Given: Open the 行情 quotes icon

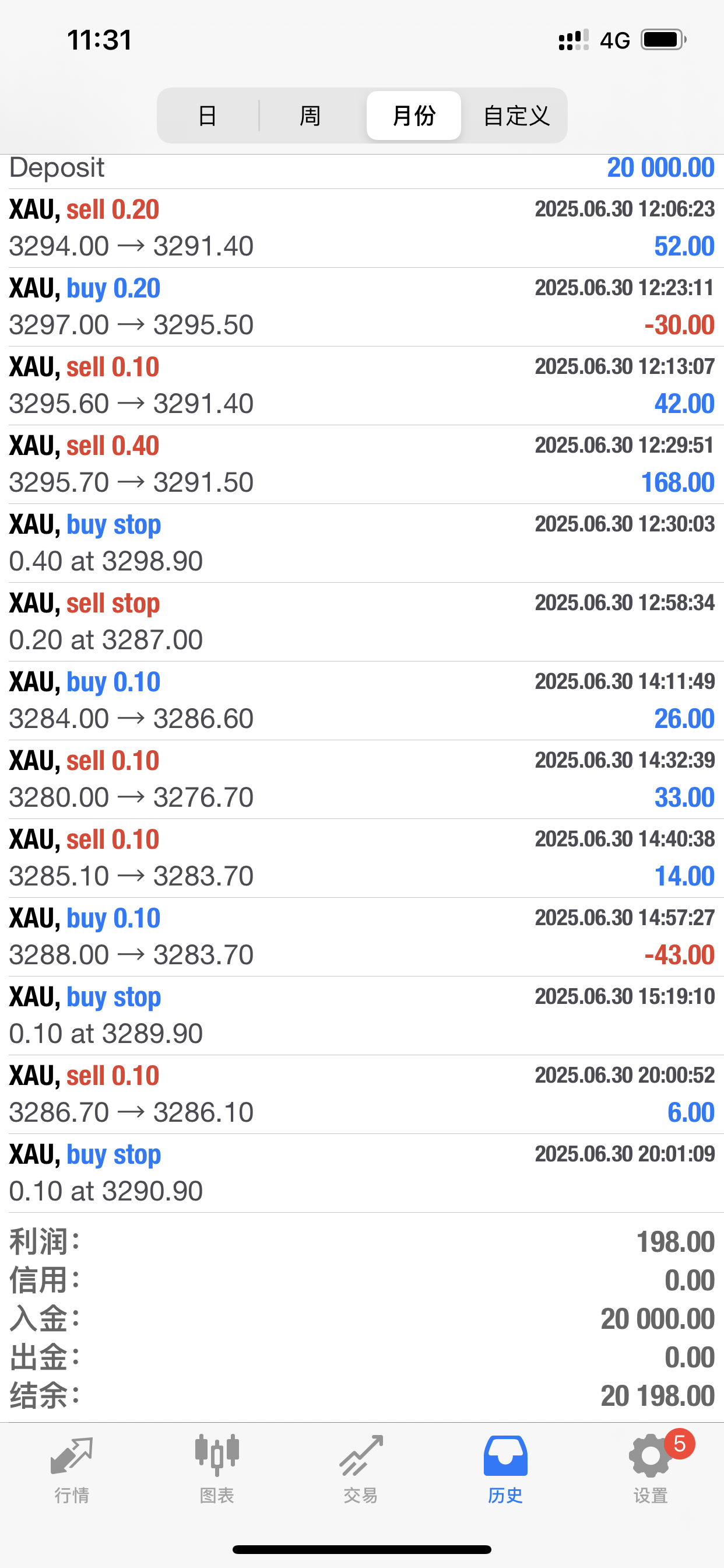Looking at the screenshot, I should 72,1458.
